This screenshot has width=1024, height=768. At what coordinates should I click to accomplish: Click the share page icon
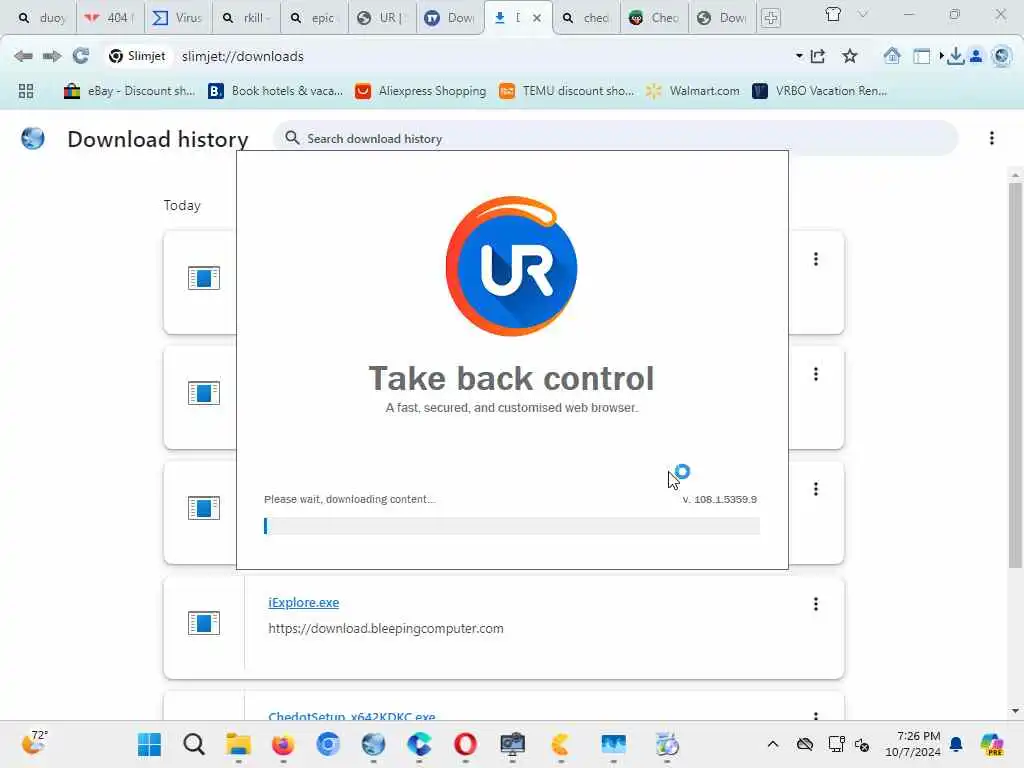(x=818, y=56)
